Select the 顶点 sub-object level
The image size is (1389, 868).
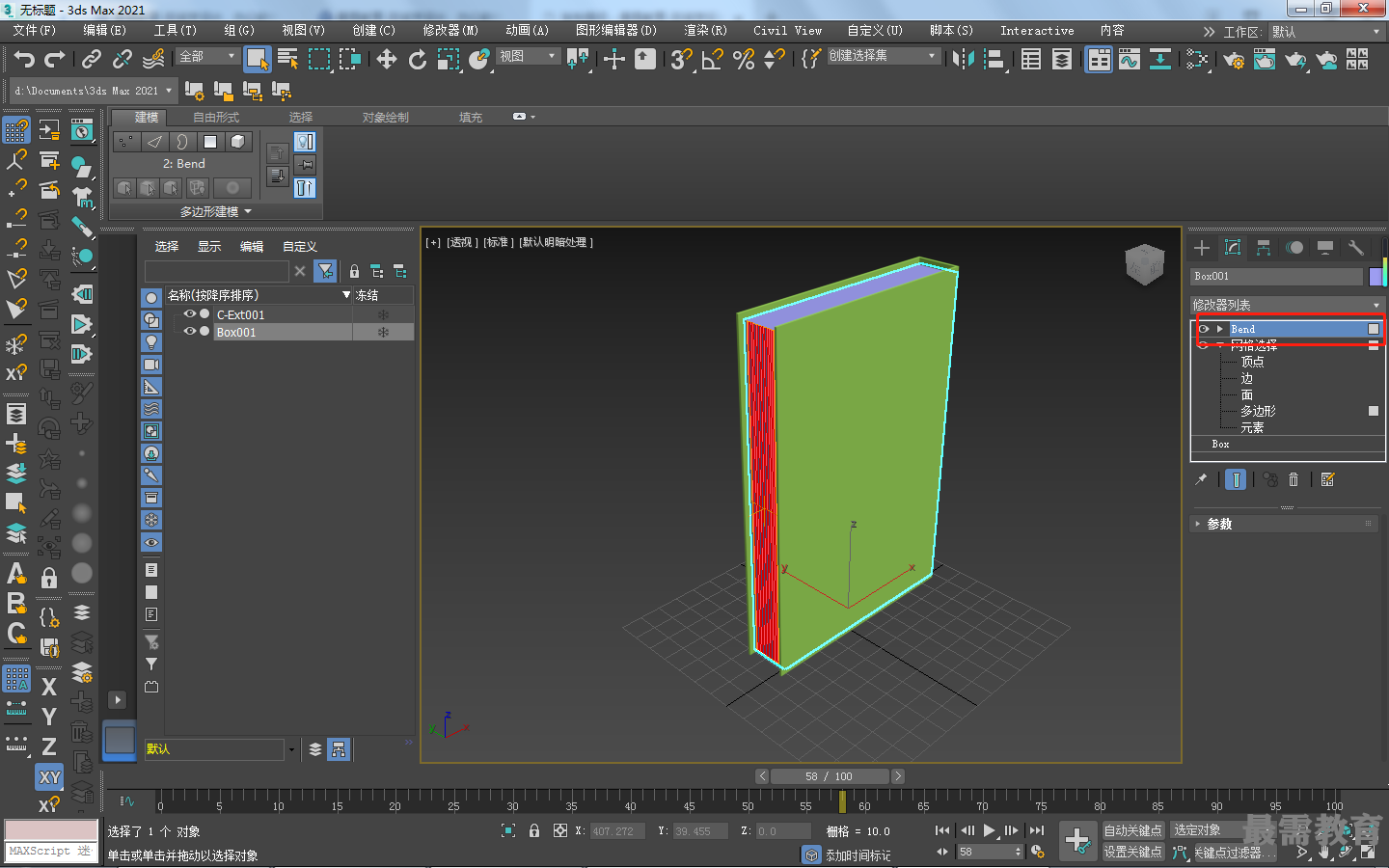1252,362
